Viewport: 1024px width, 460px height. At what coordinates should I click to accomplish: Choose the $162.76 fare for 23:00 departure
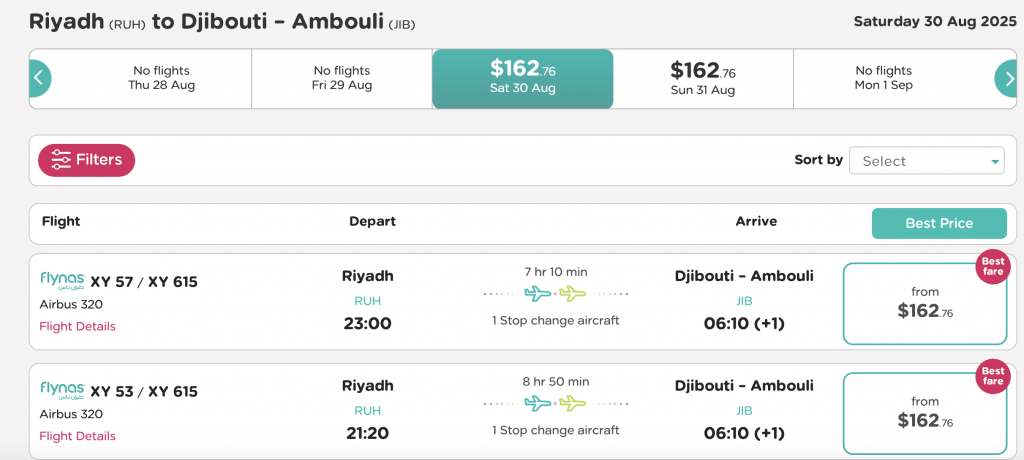[x=925, y=303]
